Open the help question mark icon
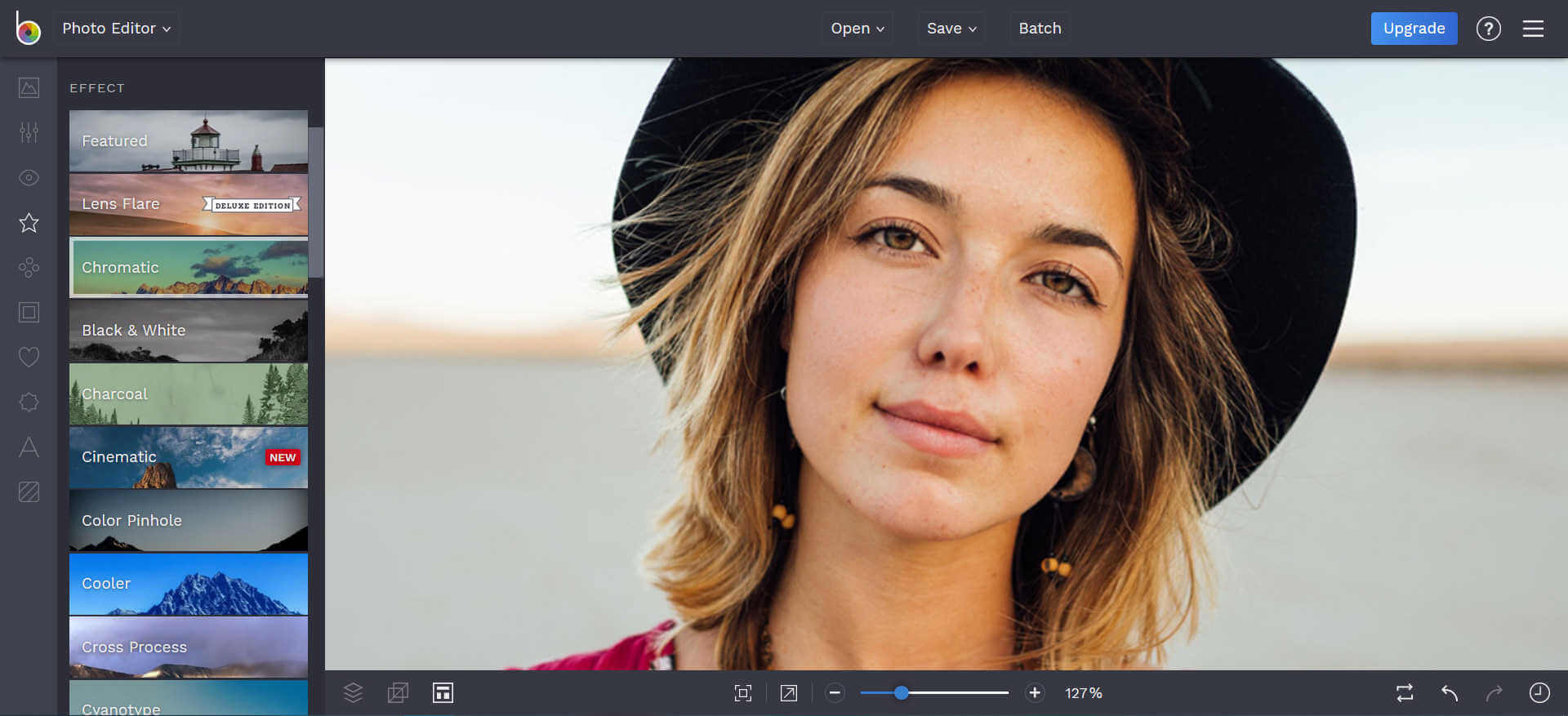Image resolution: width=1568 pixels, height=716 pixels. pyautogui.click(x=1489, y=29)
